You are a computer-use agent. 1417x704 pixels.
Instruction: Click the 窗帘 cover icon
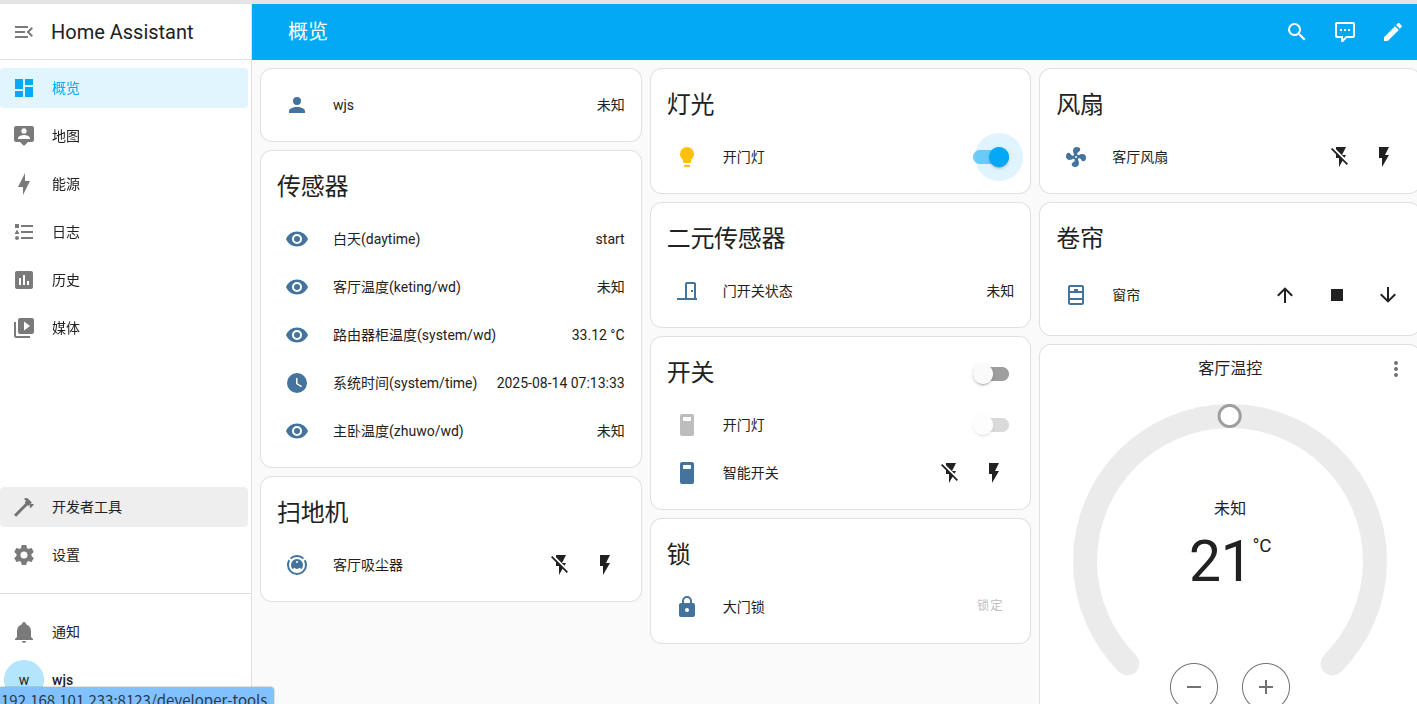click(1076, 295)
